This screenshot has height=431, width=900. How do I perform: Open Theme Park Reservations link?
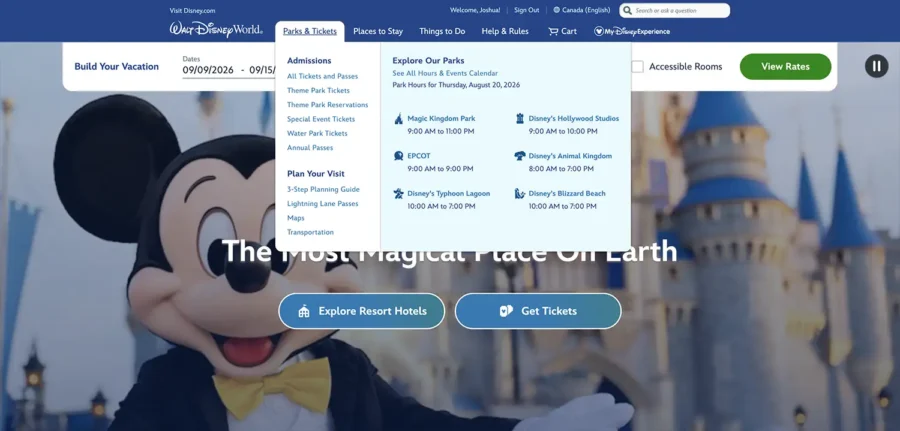coord(328,105)
